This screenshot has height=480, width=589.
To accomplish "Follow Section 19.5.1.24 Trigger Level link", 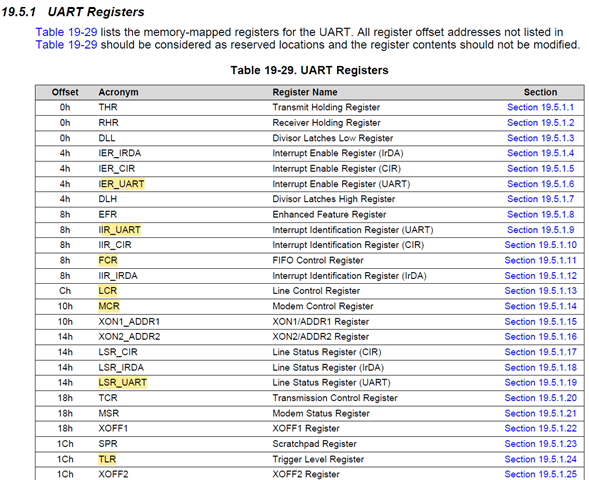I will [540, 459].
